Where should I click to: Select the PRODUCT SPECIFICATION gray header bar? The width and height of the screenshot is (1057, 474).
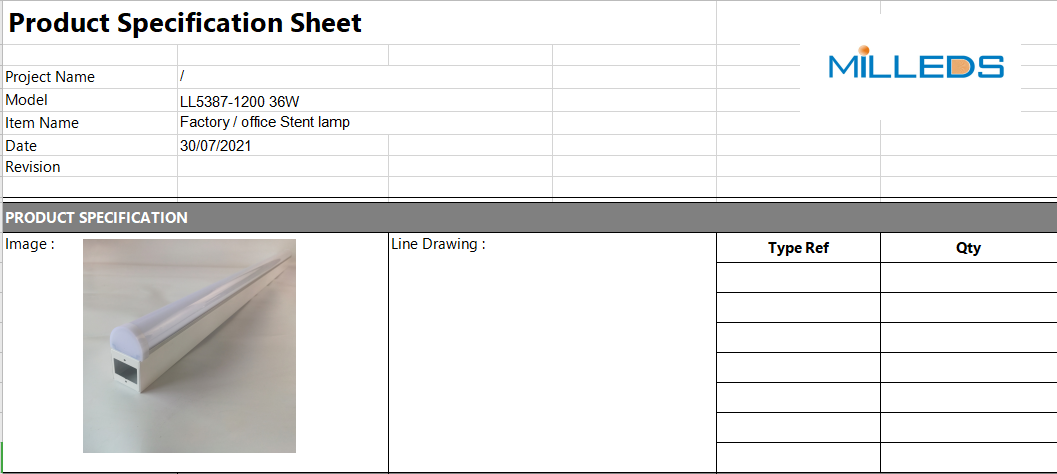click(530, 218)
